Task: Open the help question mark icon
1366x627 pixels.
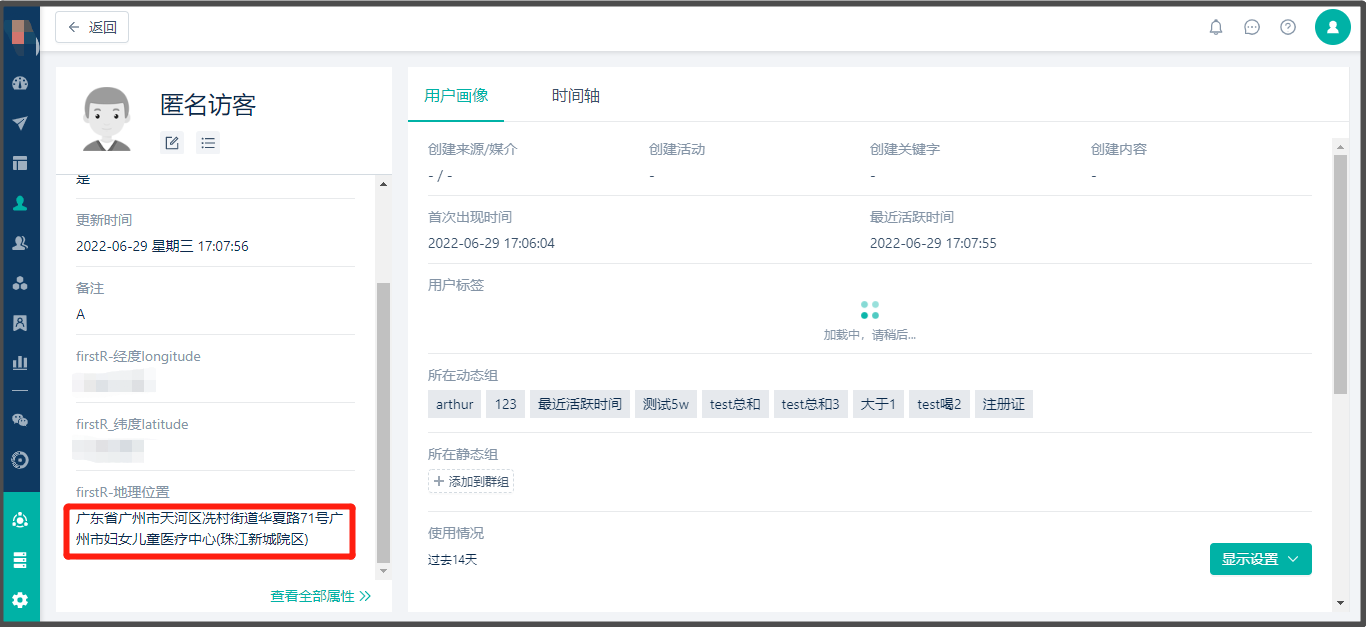Action: pos(1288,27)
